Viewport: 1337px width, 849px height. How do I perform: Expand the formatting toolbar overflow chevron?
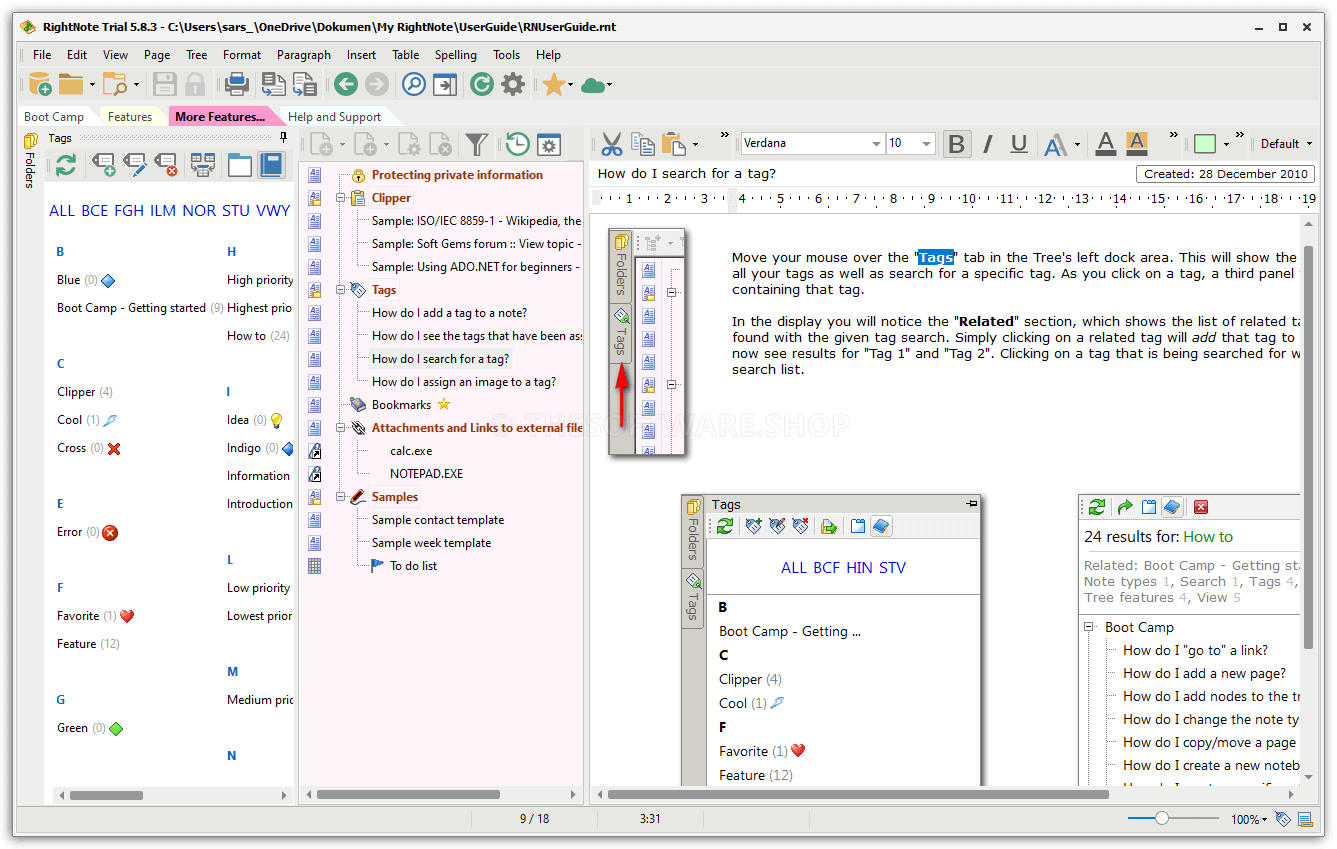(1174, 136)
